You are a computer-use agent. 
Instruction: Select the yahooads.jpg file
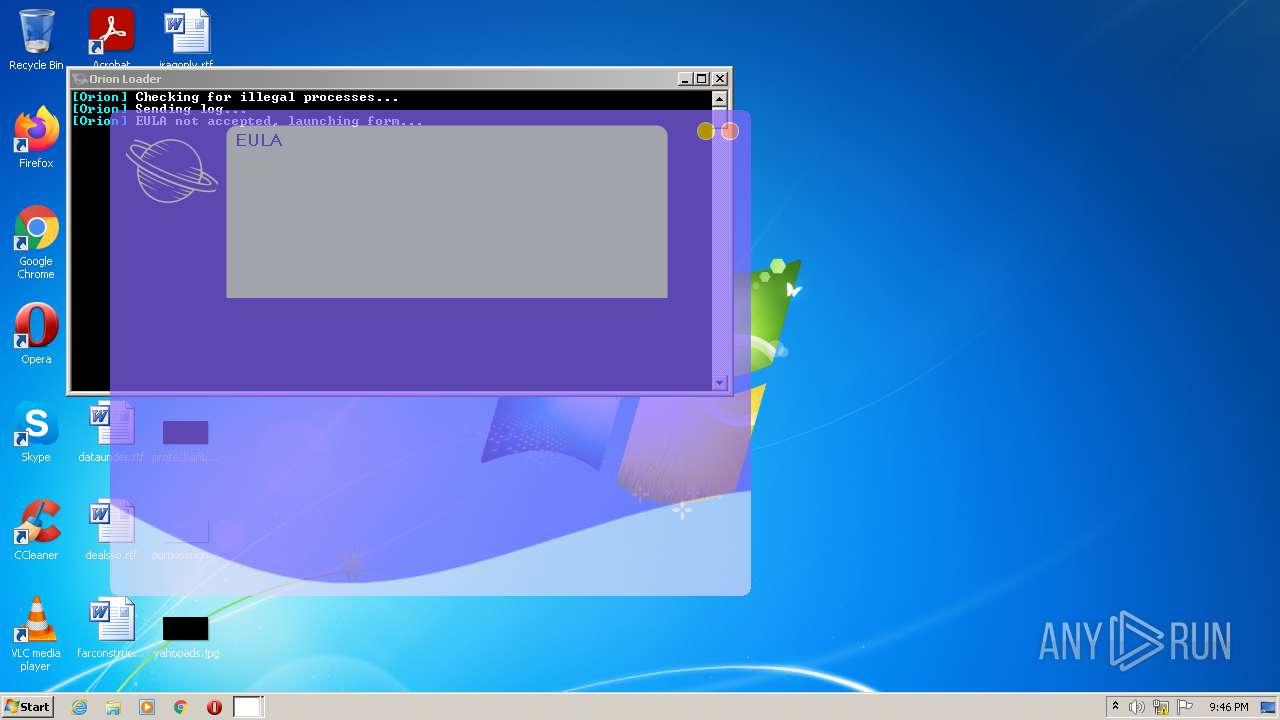tap(186, 636)
